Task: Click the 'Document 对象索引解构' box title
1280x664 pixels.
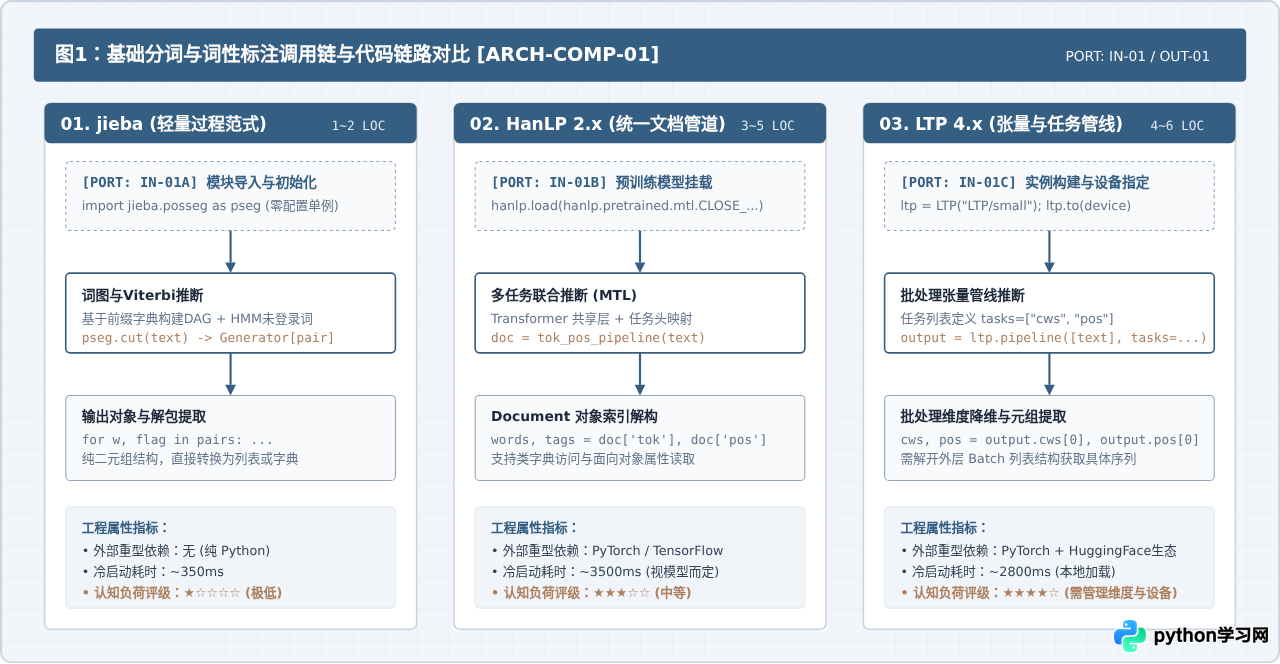Action: 574,417
